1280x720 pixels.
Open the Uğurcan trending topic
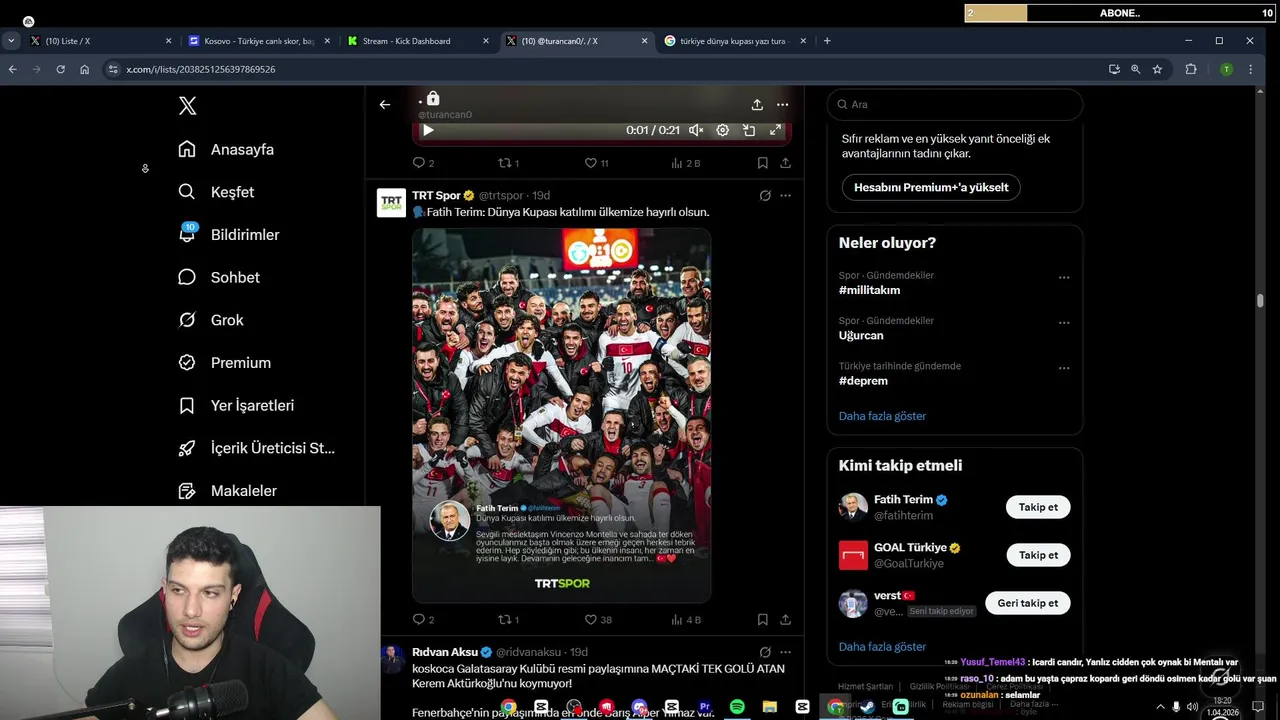861,335
